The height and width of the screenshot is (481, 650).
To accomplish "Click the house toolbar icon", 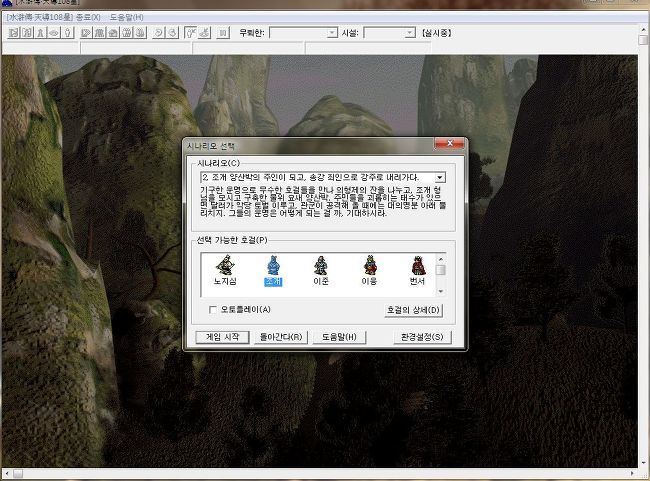I will pos(113,33).
